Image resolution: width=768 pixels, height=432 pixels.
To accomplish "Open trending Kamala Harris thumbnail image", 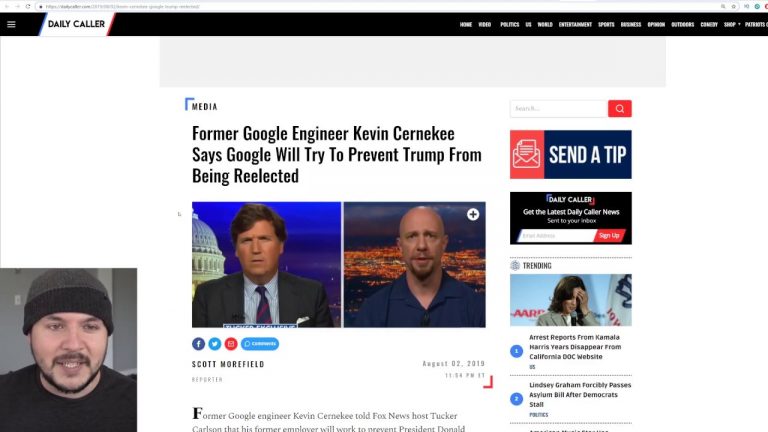I will coord(571,300).
